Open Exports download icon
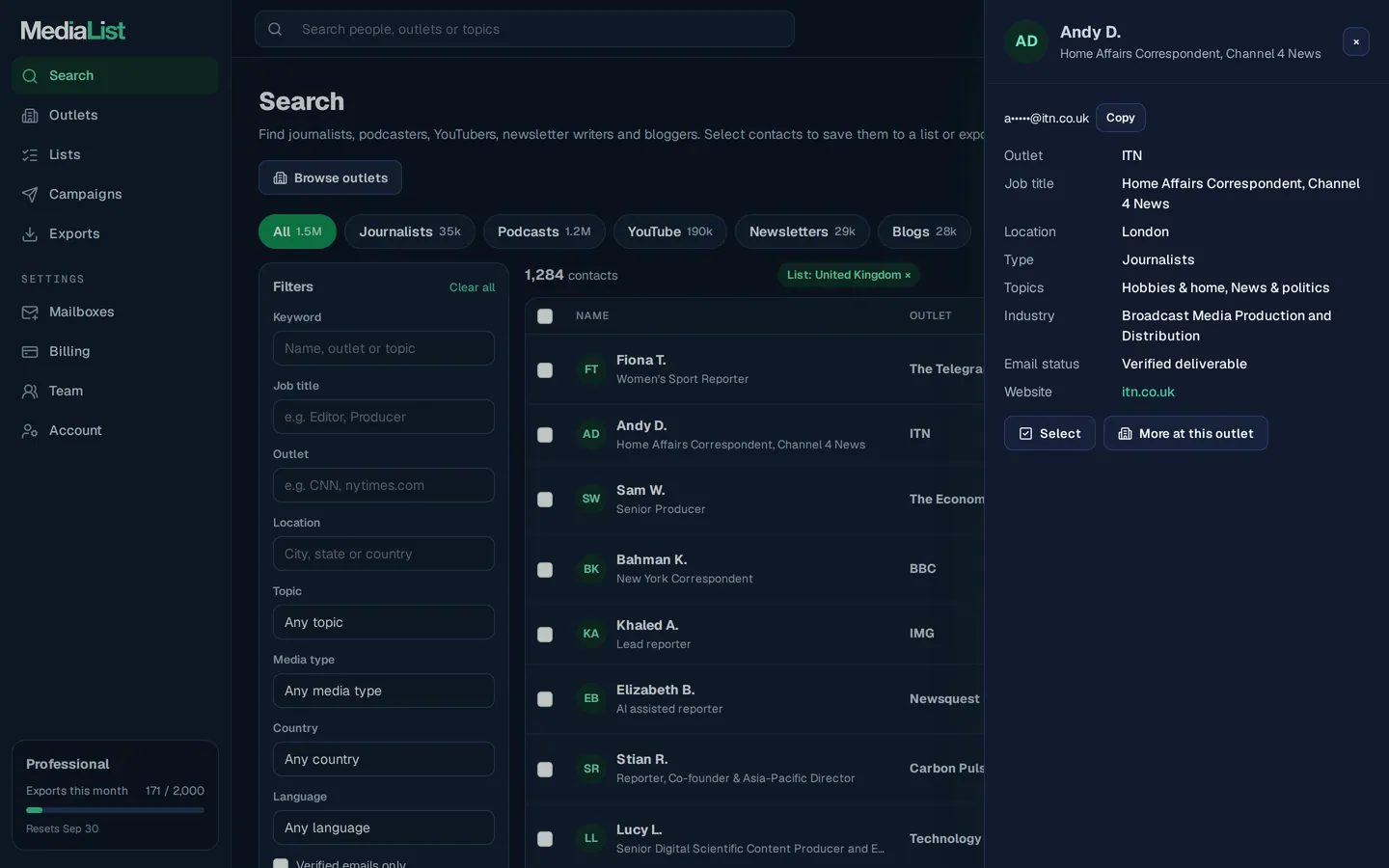 click(30, 234)
